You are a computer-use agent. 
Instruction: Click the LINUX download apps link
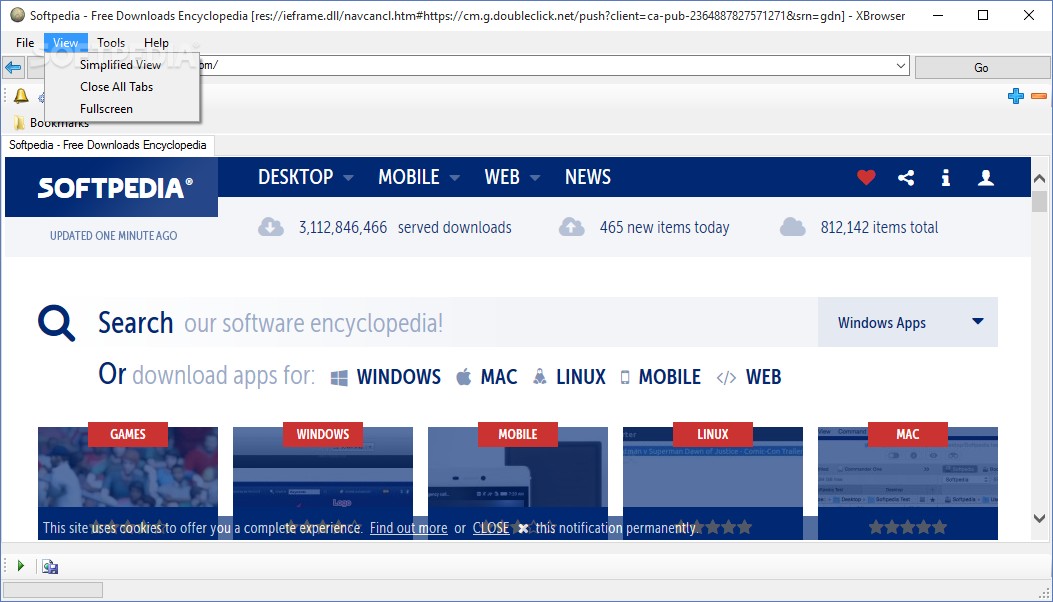tap(569, 377)
